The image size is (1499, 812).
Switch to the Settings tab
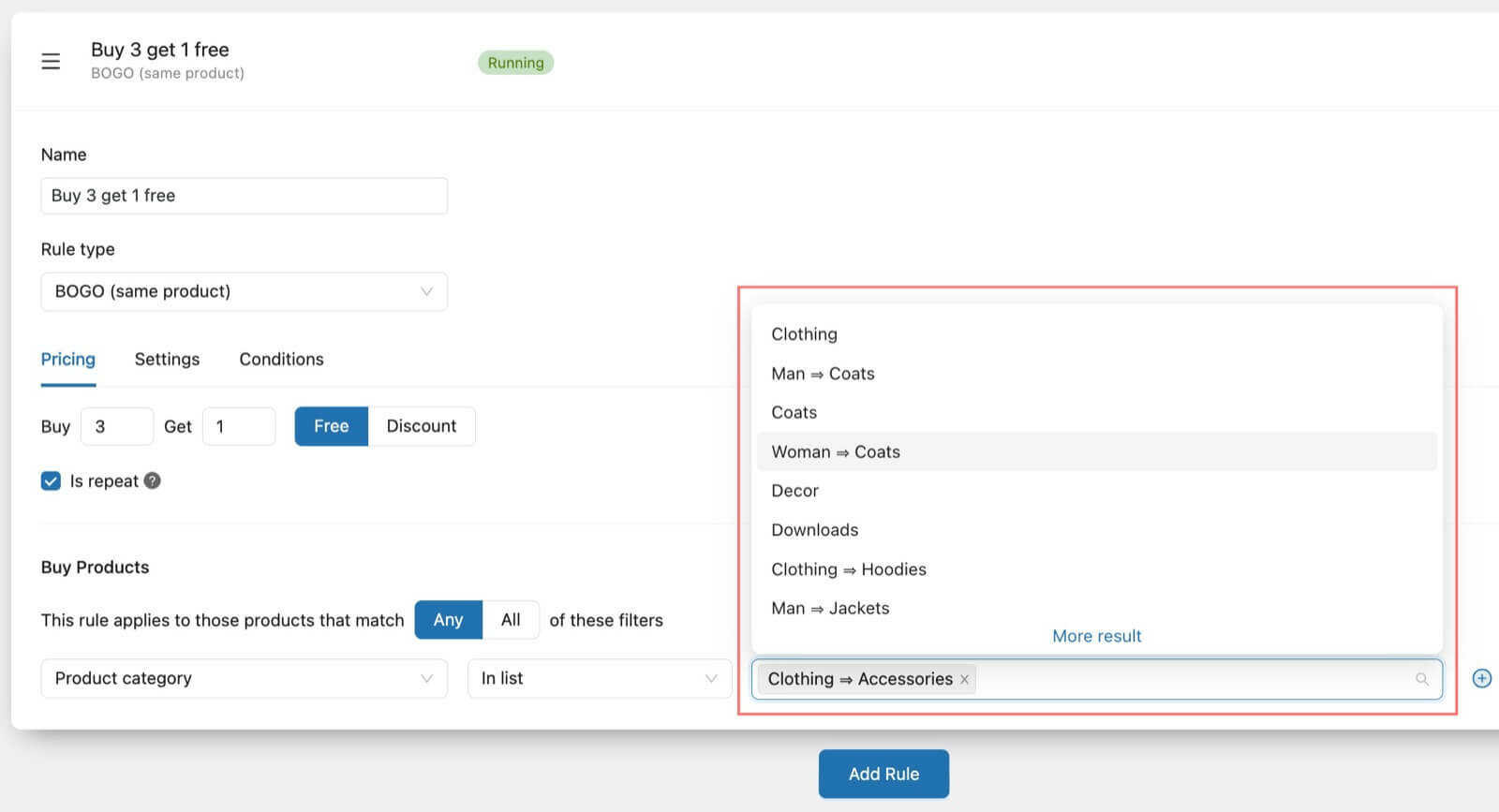click(x=167, y=360)
